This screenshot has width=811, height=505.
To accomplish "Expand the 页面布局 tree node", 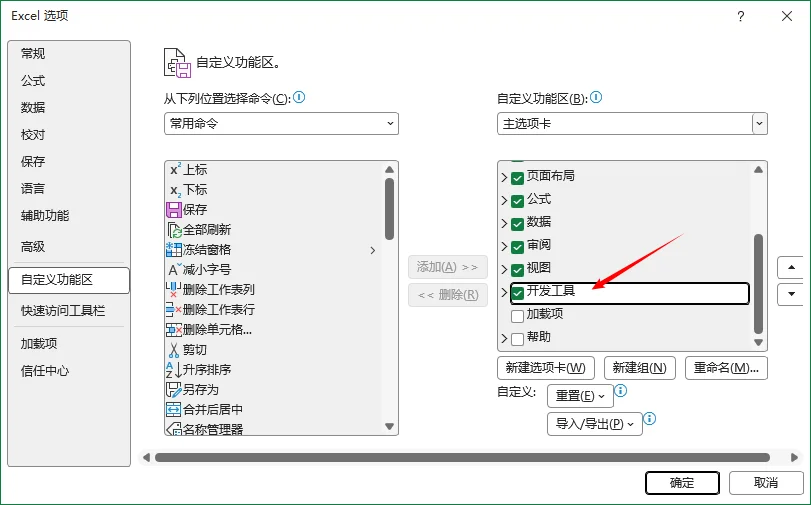I will (x=504, y=177).
